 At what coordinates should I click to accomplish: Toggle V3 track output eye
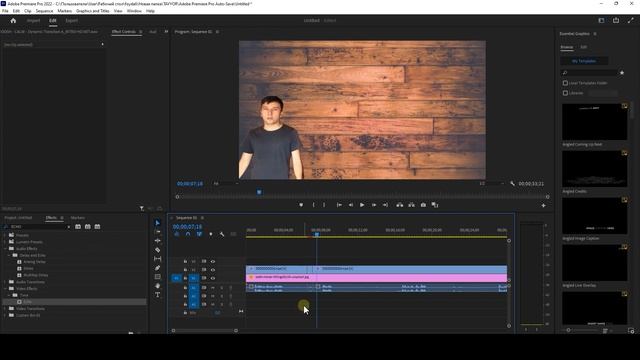coord(213,261)
